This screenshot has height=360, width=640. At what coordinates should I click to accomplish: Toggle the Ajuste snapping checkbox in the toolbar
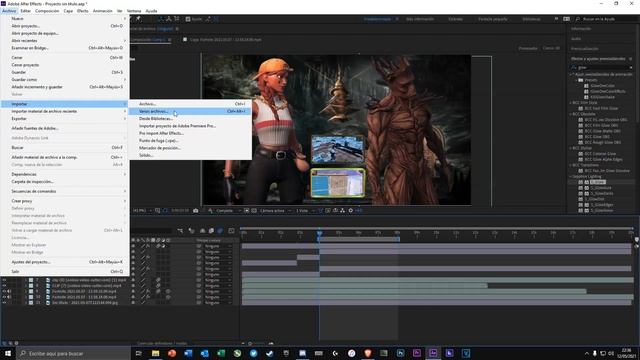pos(188,19)
